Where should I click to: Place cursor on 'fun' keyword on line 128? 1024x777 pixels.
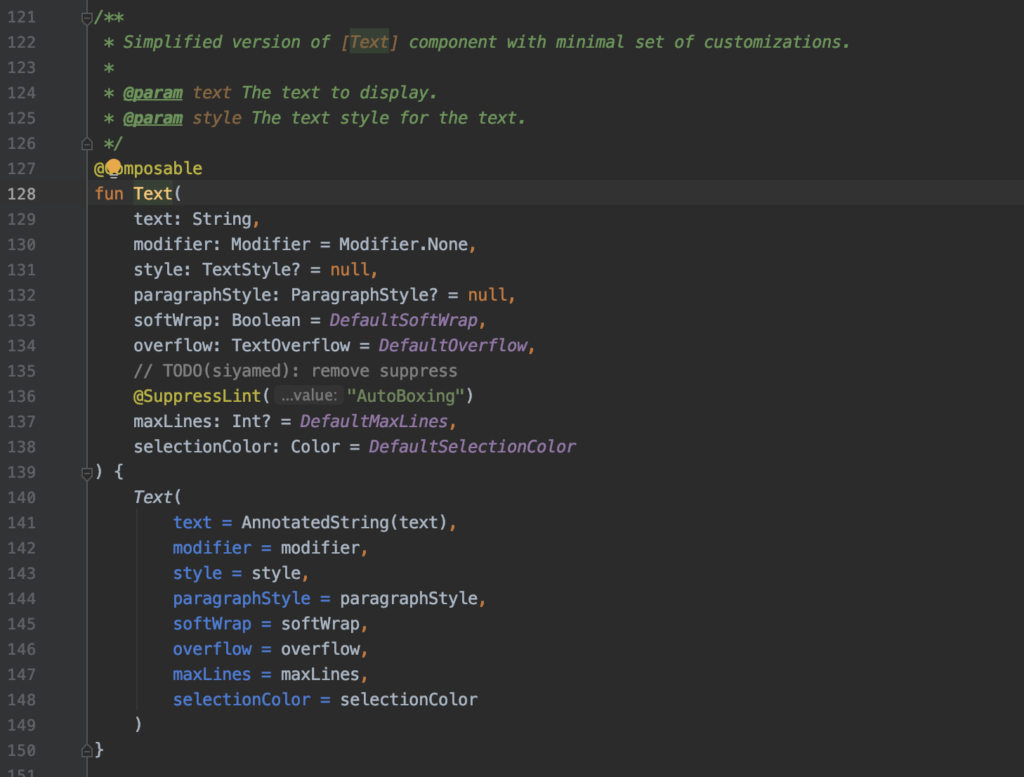coord(109,194)
